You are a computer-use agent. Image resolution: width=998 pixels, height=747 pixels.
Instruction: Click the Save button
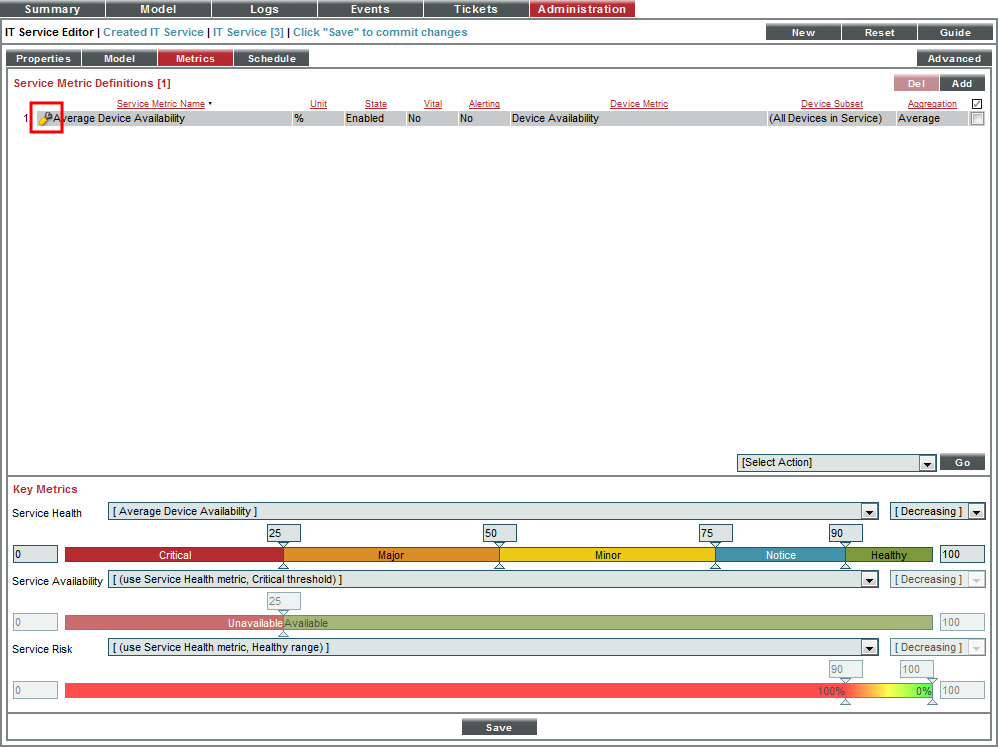499,726
